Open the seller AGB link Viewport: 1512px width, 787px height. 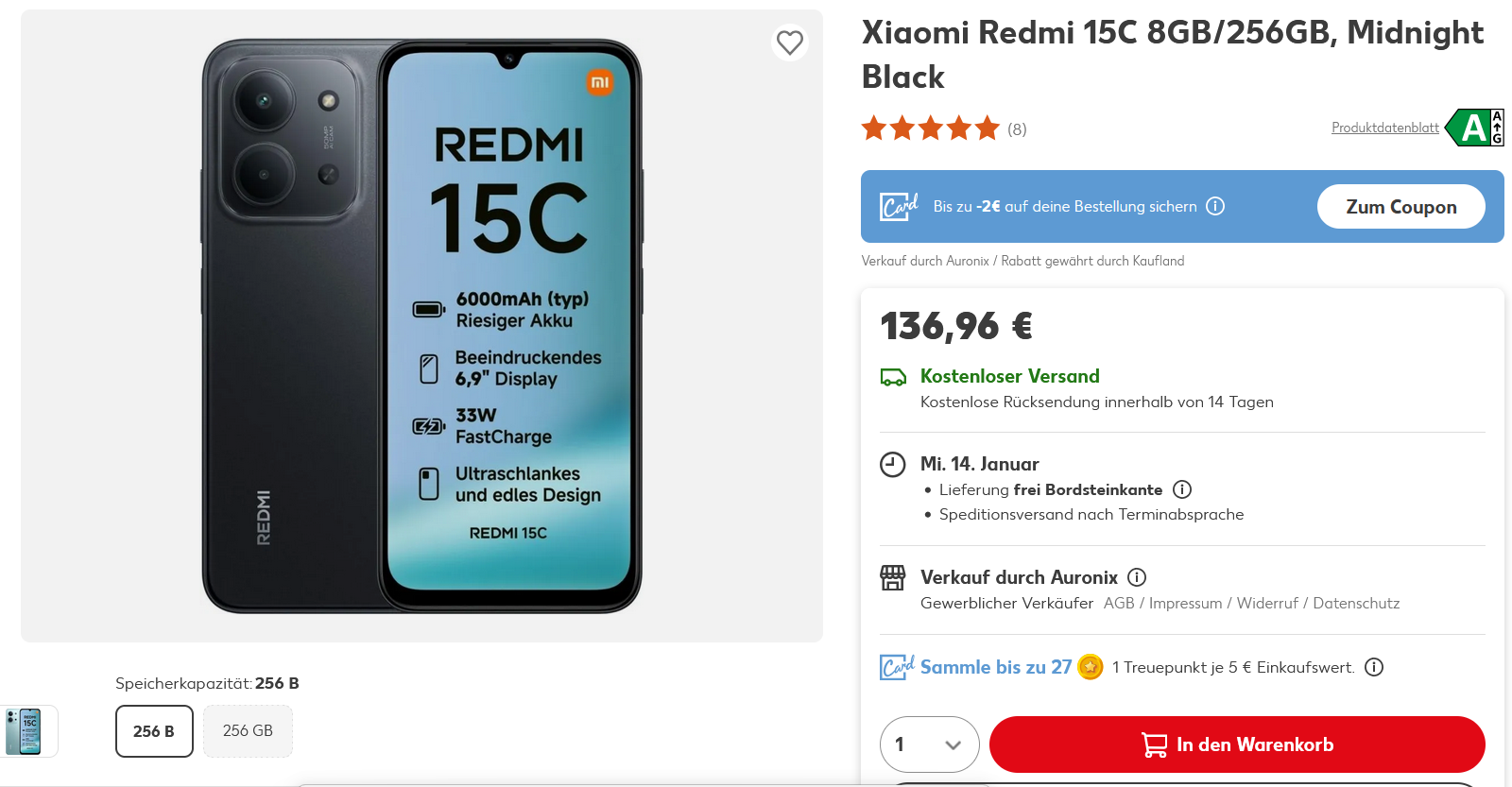pyautogui.click(x=1119, y=603)
